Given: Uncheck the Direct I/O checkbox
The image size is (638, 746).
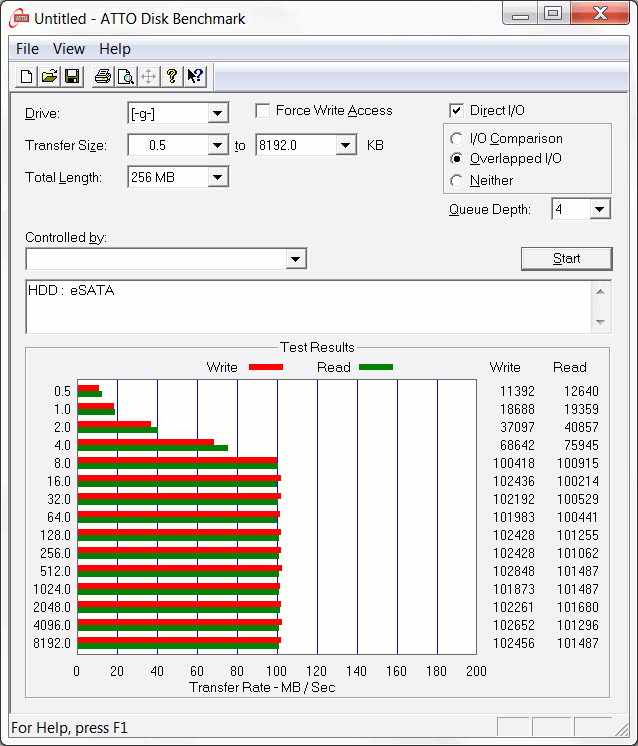Looking at the screenshot, I should click(457, 111).
